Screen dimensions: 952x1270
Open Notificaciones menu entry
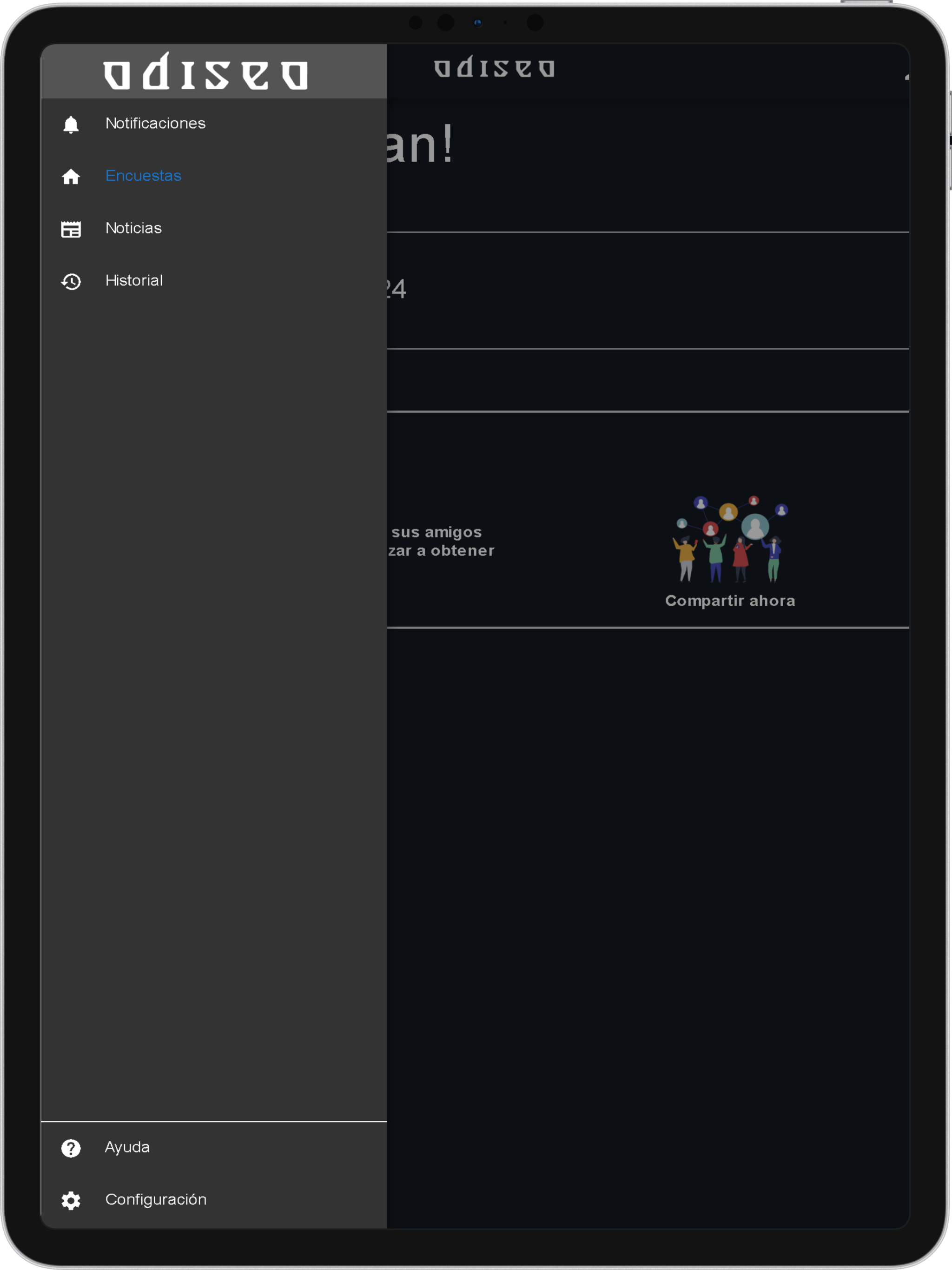pos(155,124)
